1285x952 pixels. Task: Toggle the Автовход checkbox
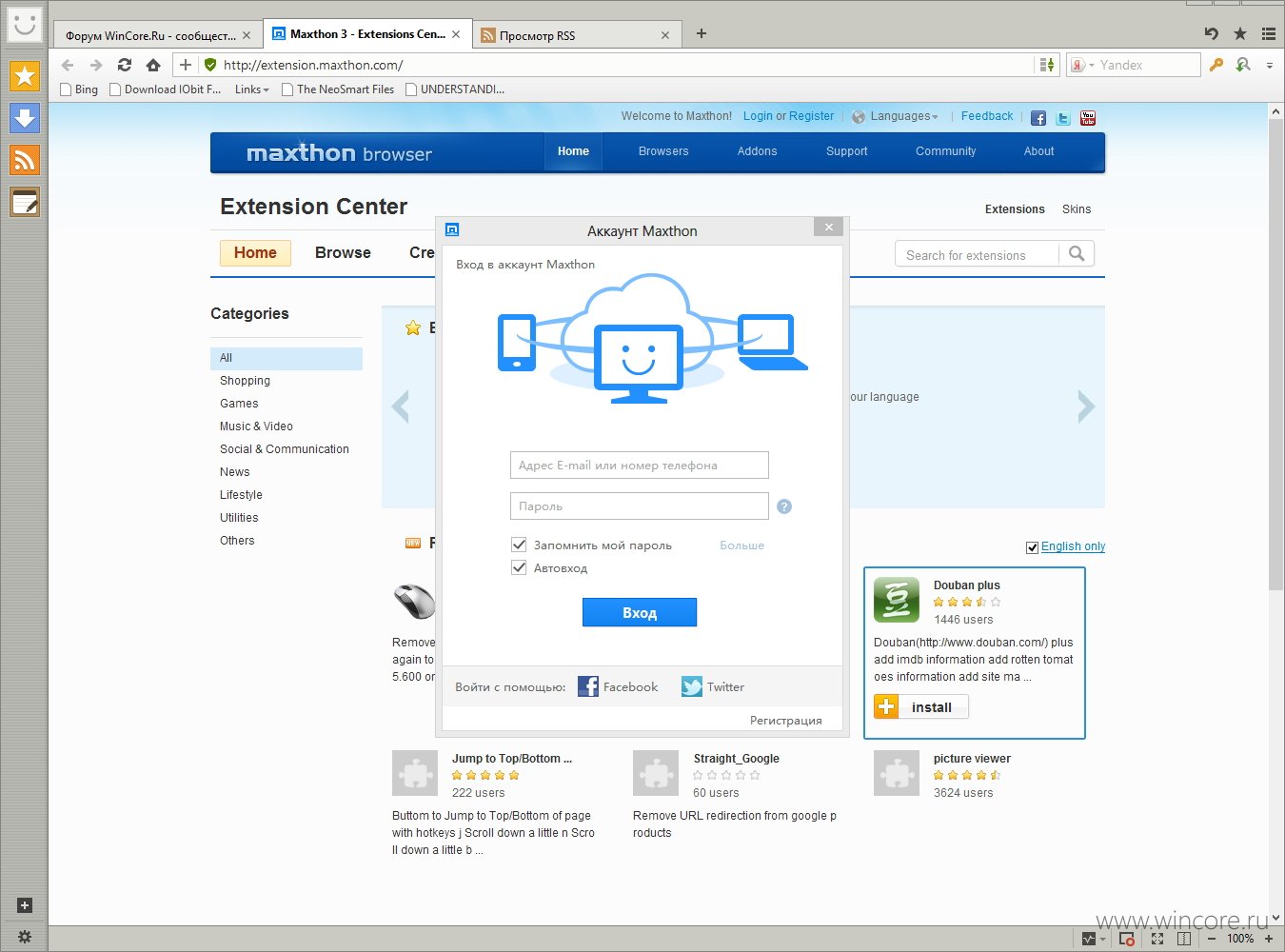point(519,567)
